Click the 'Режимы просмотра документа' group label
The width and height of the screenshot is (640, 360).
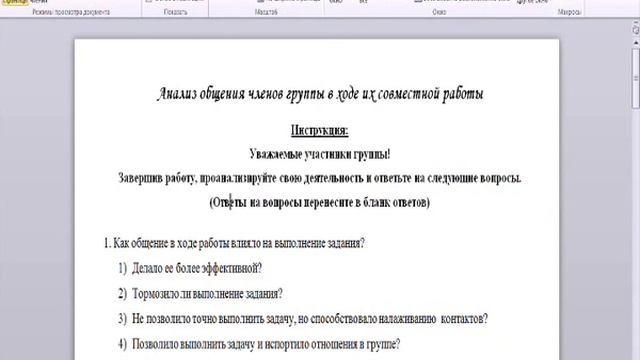[x=71, y=12]
